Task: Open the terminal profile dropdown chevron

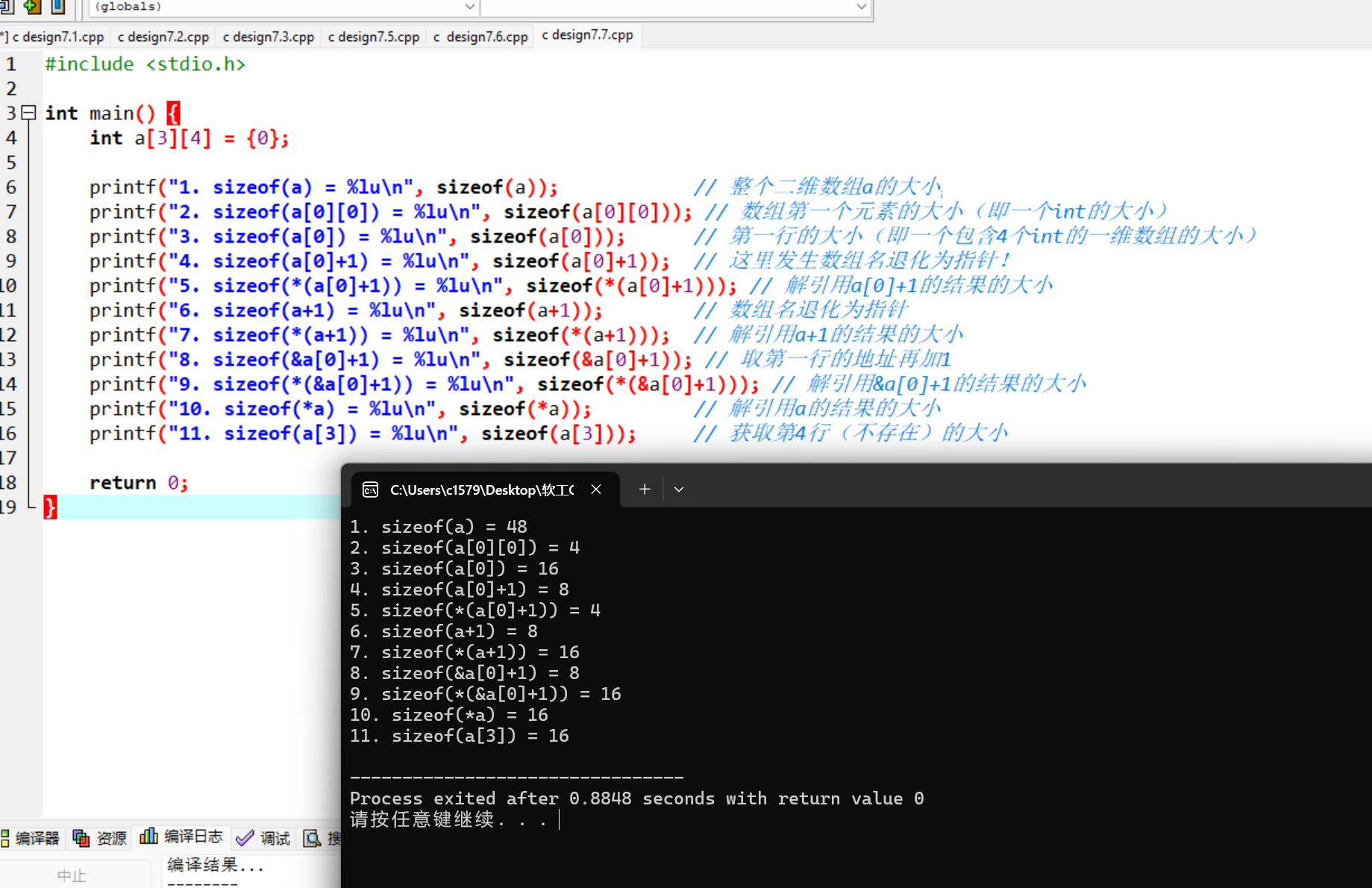Action: [679, 490]
